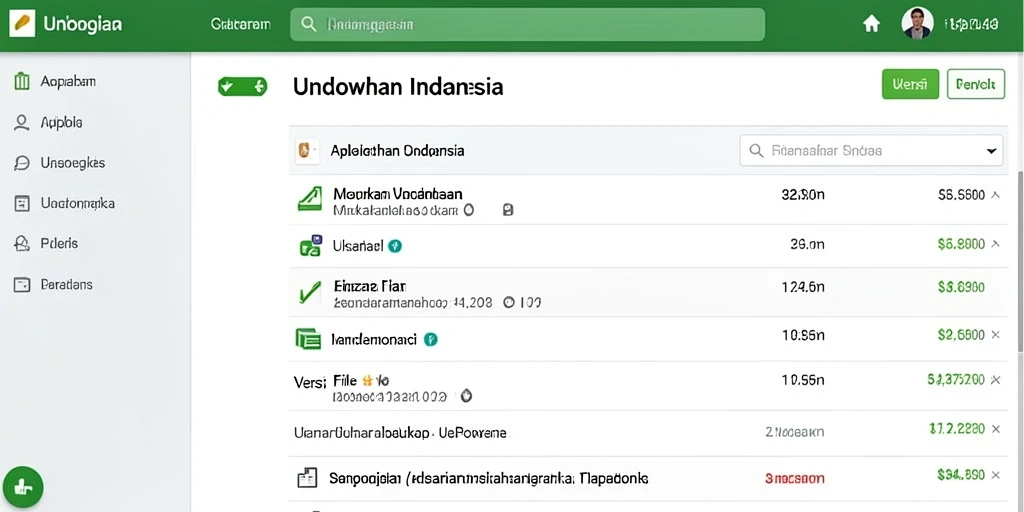Viewport: 1024px width, 512px height.
Task: Click the circle icon under Moorkan Vocanbaan
Action: coord(468,210)
